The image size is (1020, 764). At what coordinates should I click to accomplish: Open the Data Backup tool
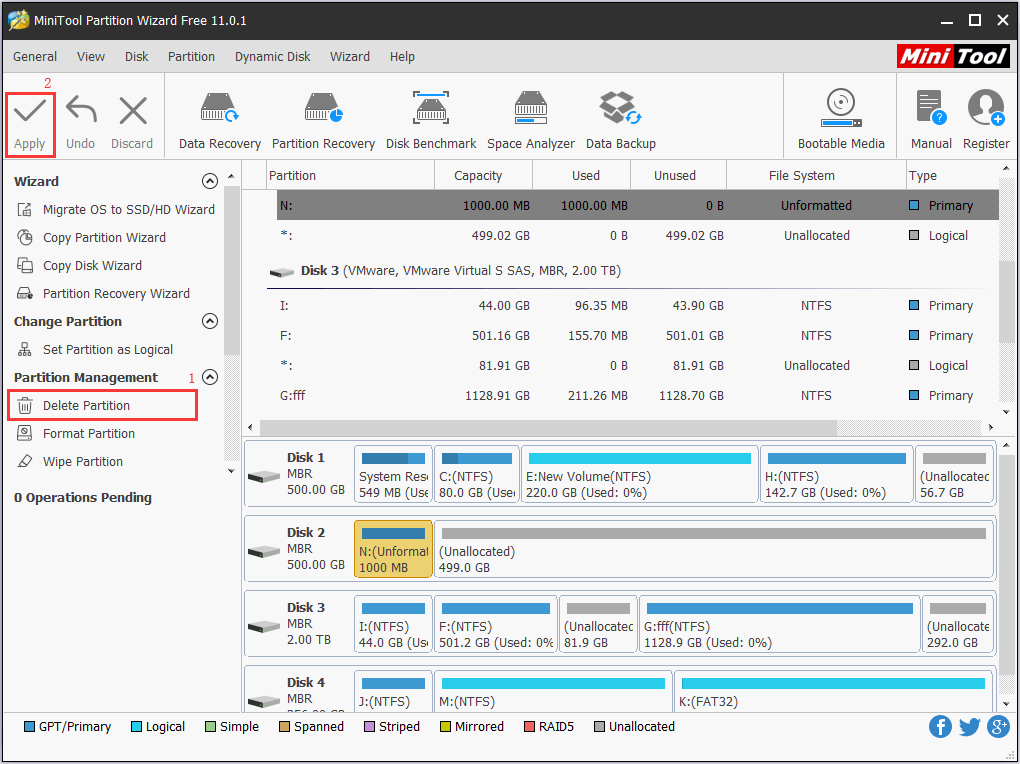621,121
